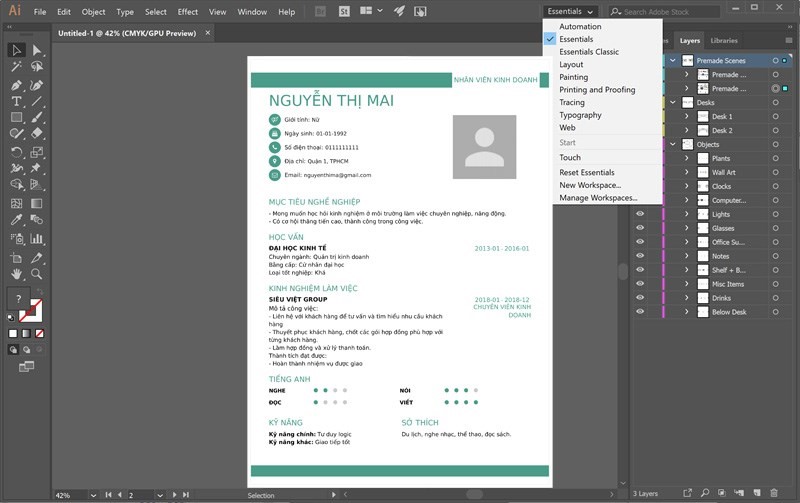This screenshot has width=800, height=503.
Task: Choose Typography workspace from list
Action: (581, 115)
